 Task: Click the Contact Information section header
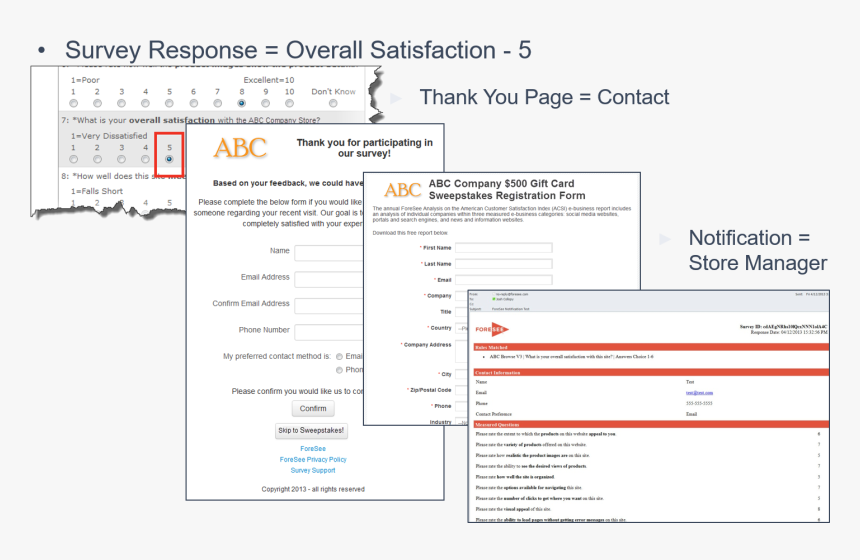pos(651,372)
